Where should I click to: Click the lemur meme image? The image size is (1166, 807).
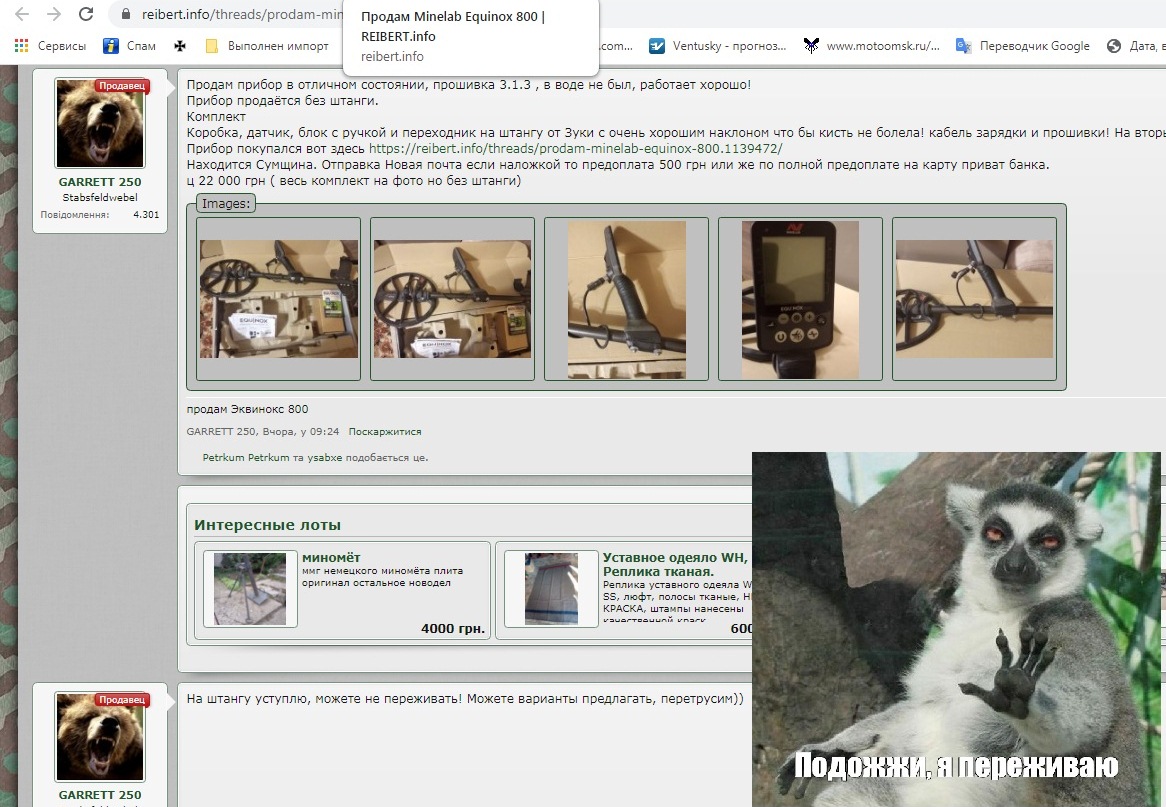click(x=956, y=629)
